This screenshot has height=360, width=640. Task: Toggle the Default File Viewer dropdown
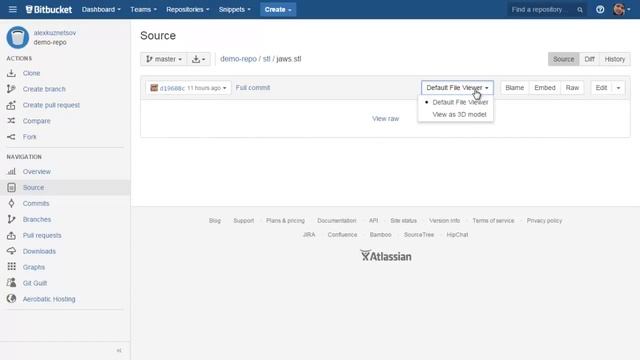pyautogui.click(x=457, y=88)
